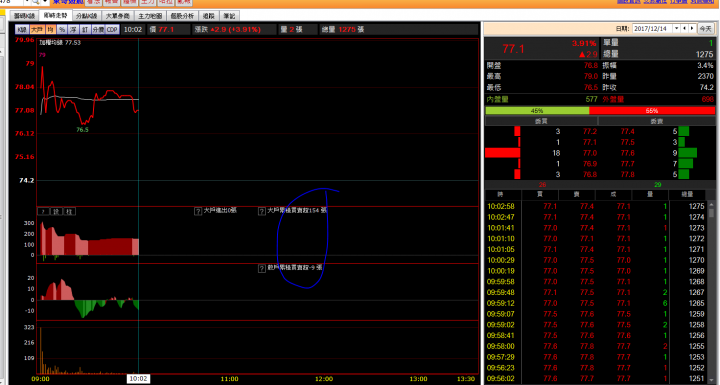Toggle the 分價 price distribution button
This screenshot has height=385, width=720.
98,29
